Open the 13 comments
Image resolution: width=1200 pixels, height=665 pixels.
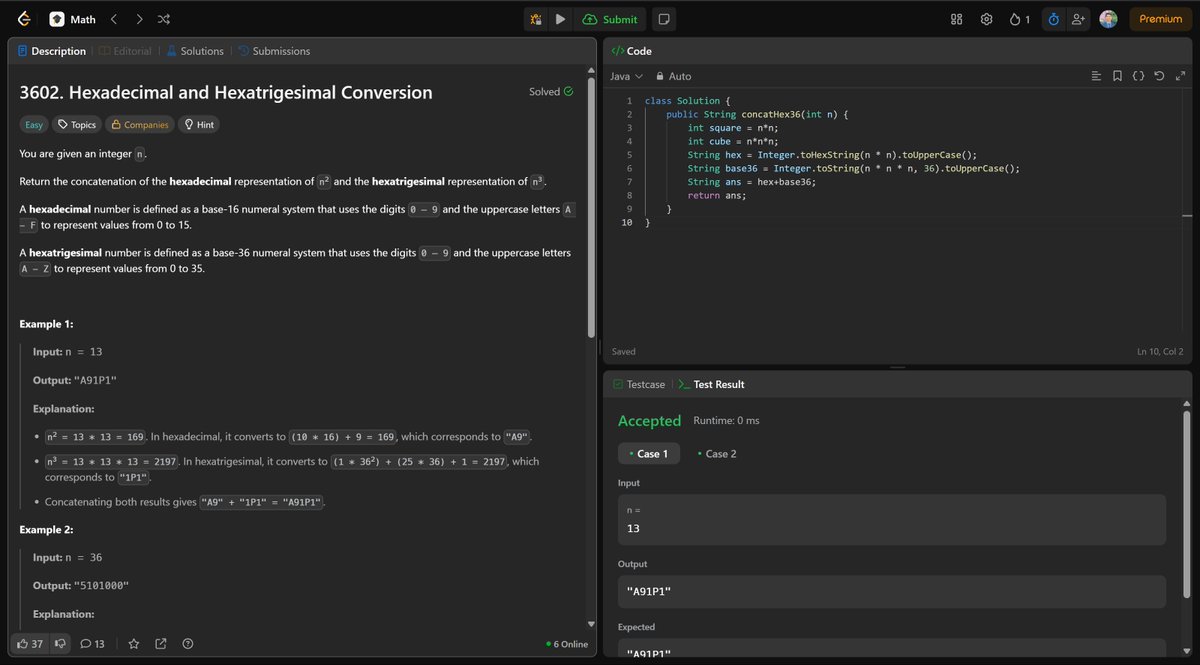pyautogui.click(x=92, y=644)
